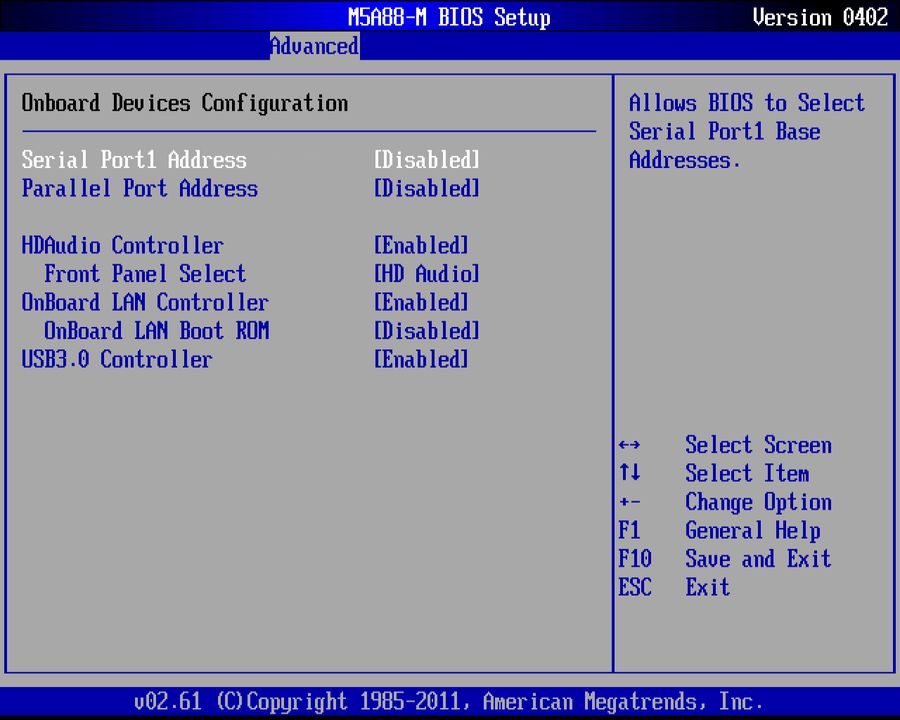Click the Version 0402 label
900x720 pixels.
point(820,17)
